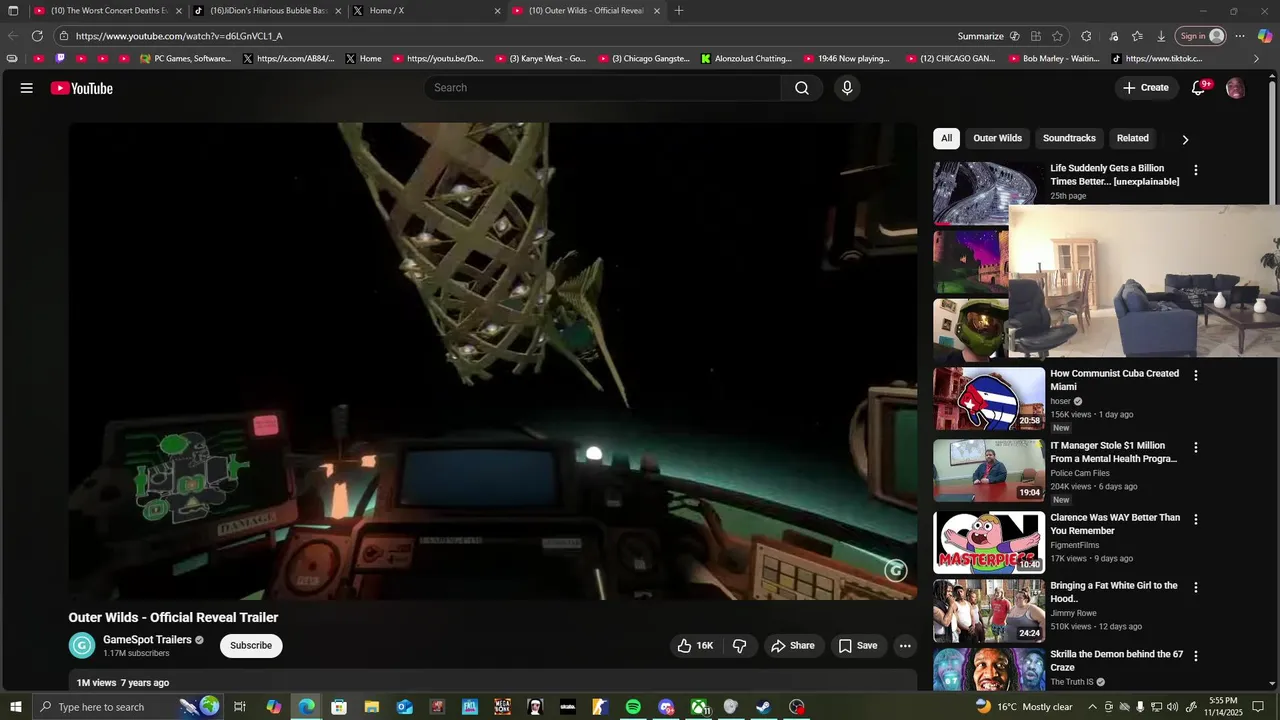Start voice search with microphone icon
This screenshot has height=720, width=1280.
847,88
